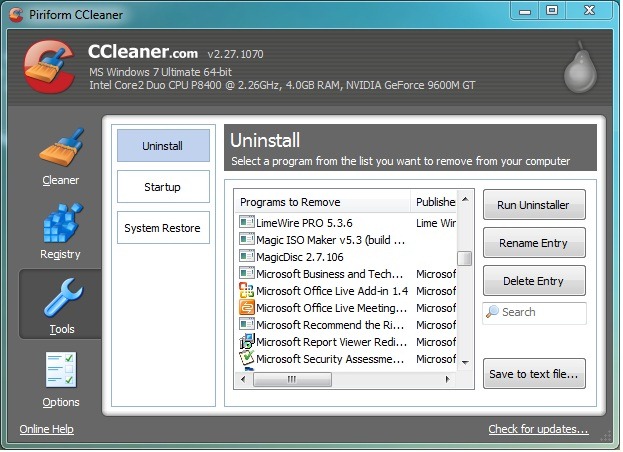
Task: Click the Office Live Add-in icon
Action: pyautogui.click(x=246, y=290)
